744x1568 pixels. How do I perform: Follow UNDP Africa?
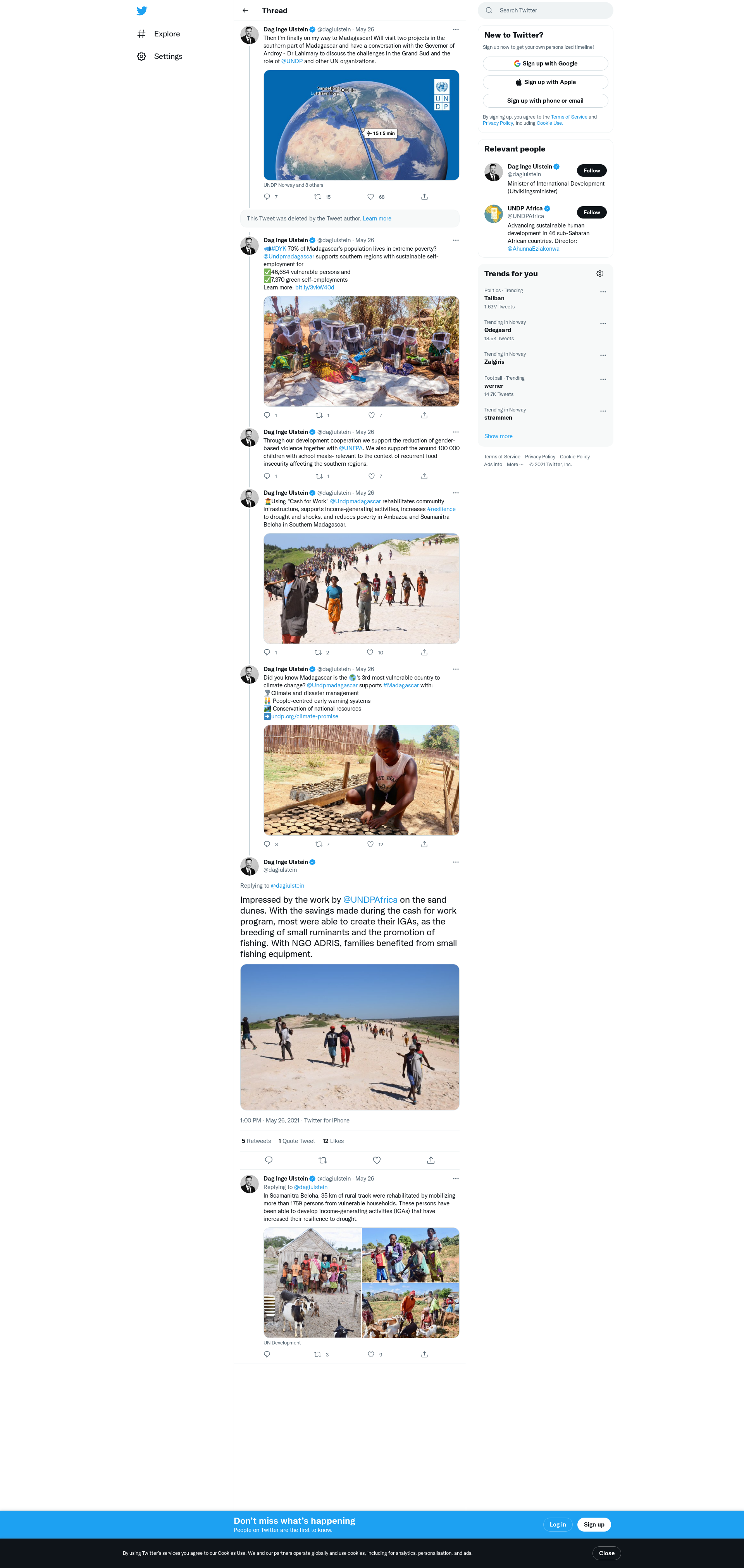[591, 212]
